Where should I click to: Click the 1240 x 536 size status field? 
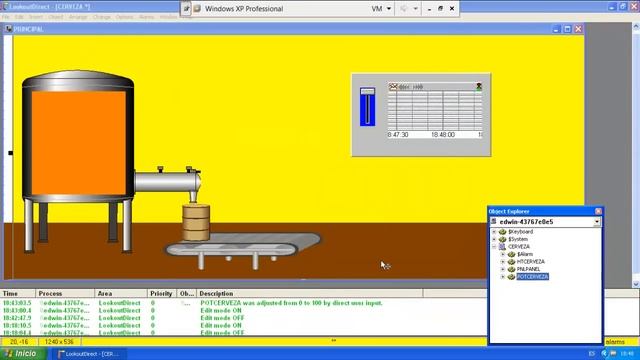click(x=59, y=342)
